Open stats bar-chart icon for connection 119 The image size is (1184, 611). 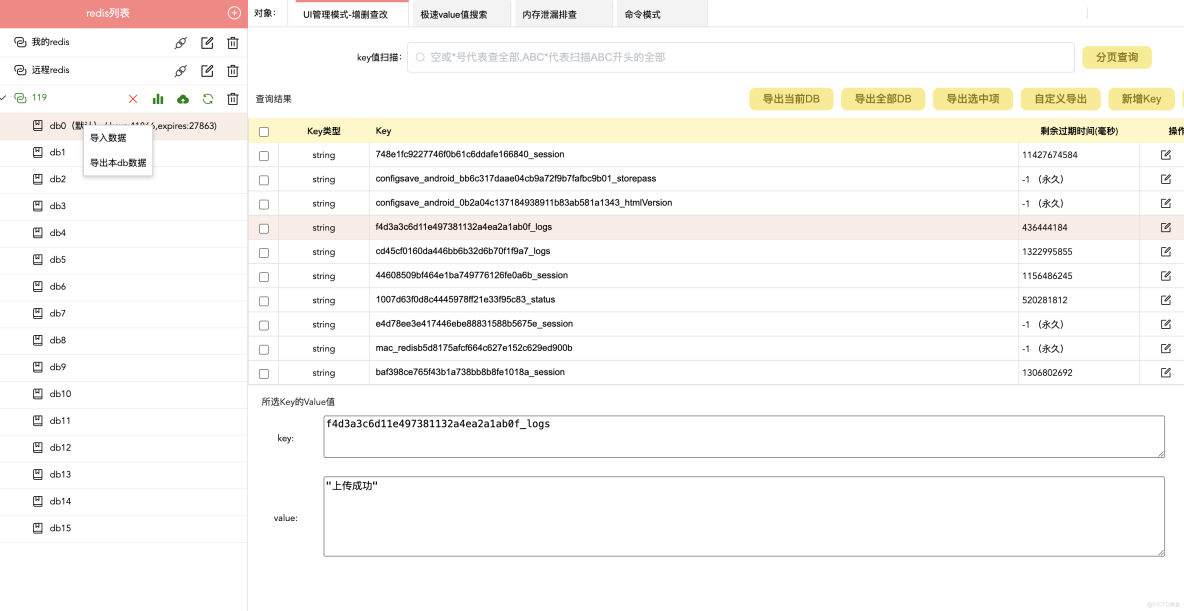click(x=158, y=98)
